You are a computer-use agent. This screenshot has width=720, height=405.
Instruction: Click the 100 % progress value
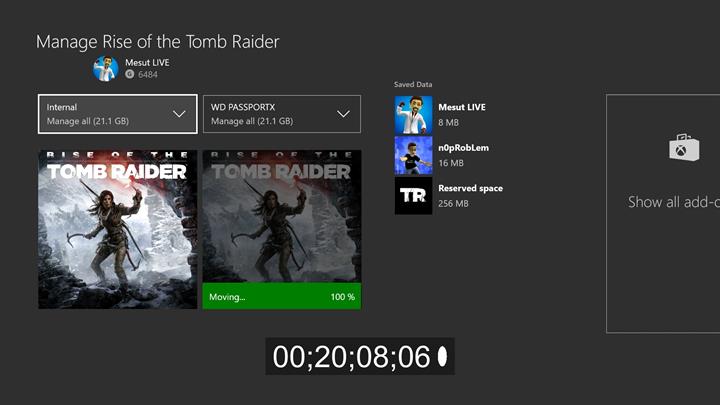(343, 297)
